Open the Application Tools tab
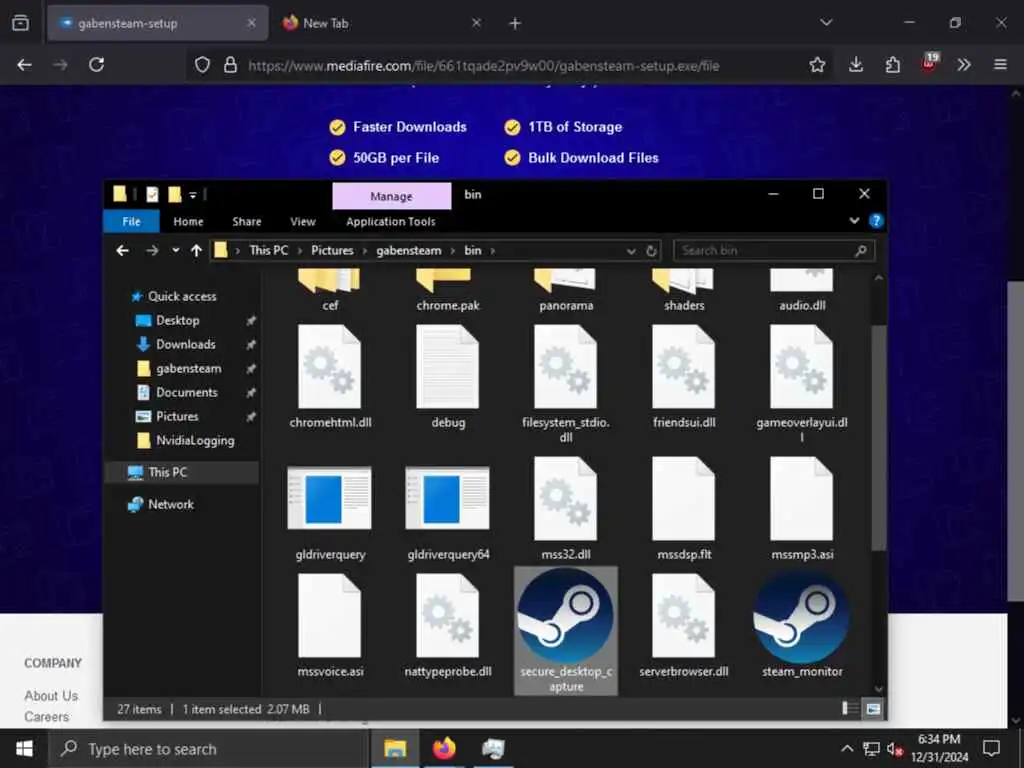The height and width of the screenshot is (768, 1024). [391, 221]
